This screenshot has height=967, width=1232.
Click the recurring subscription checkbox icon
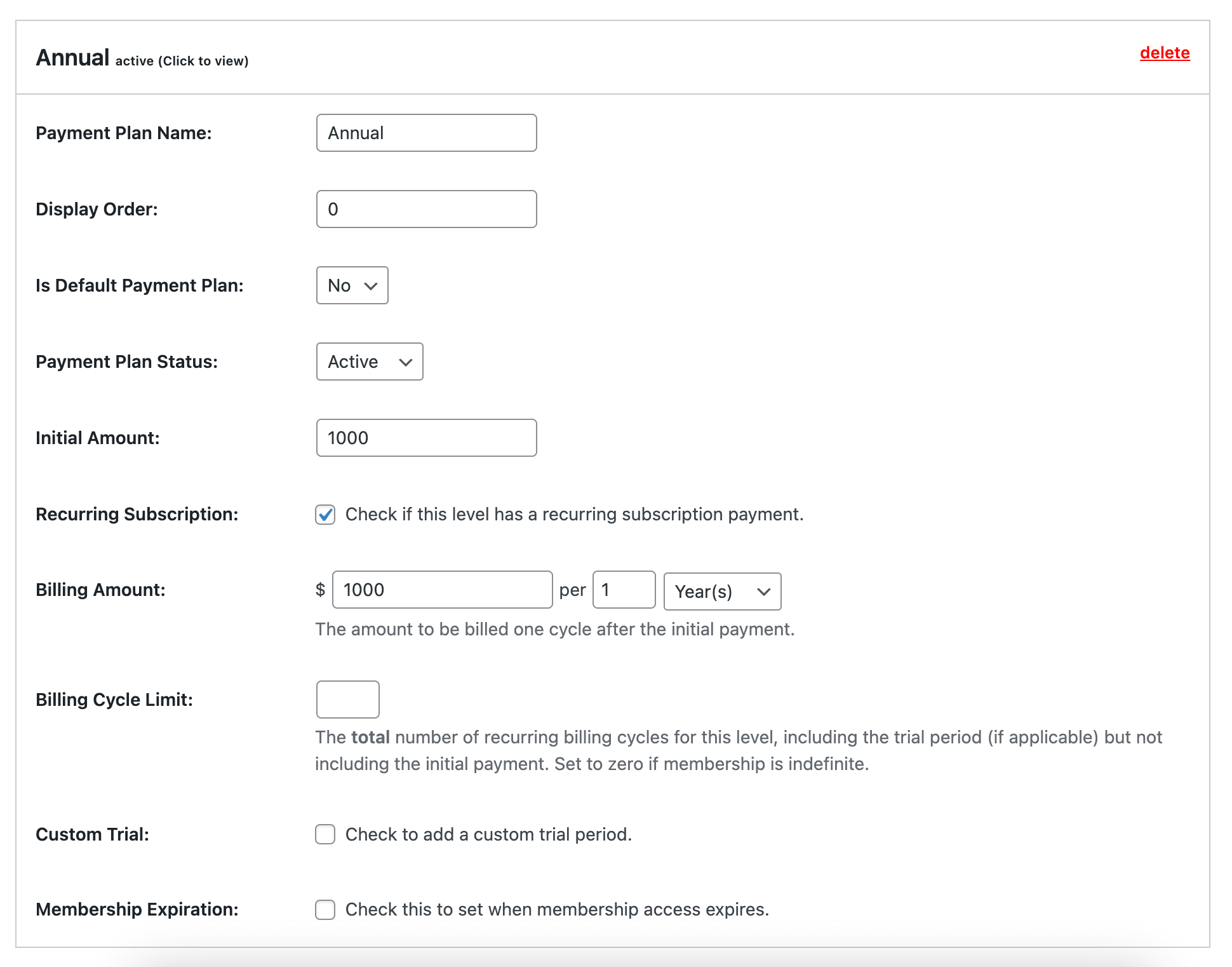click(325, 514)
